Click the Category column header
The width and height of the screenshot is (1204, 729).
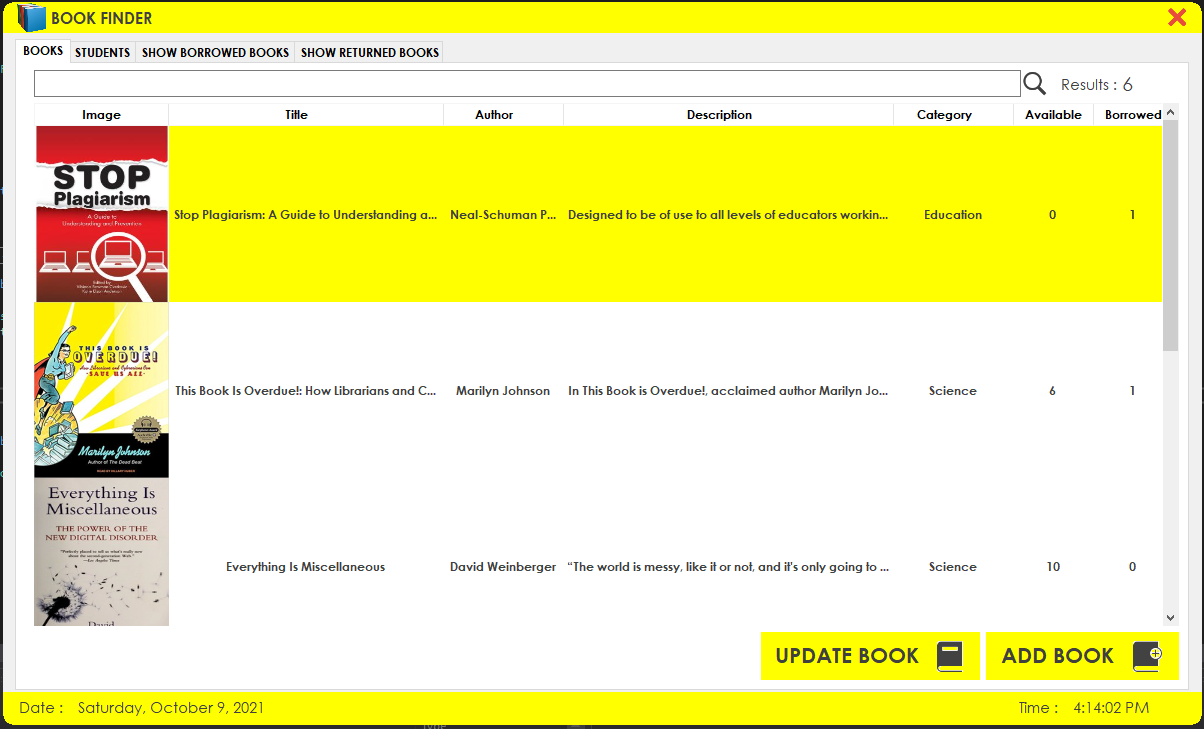pos(944,115)
